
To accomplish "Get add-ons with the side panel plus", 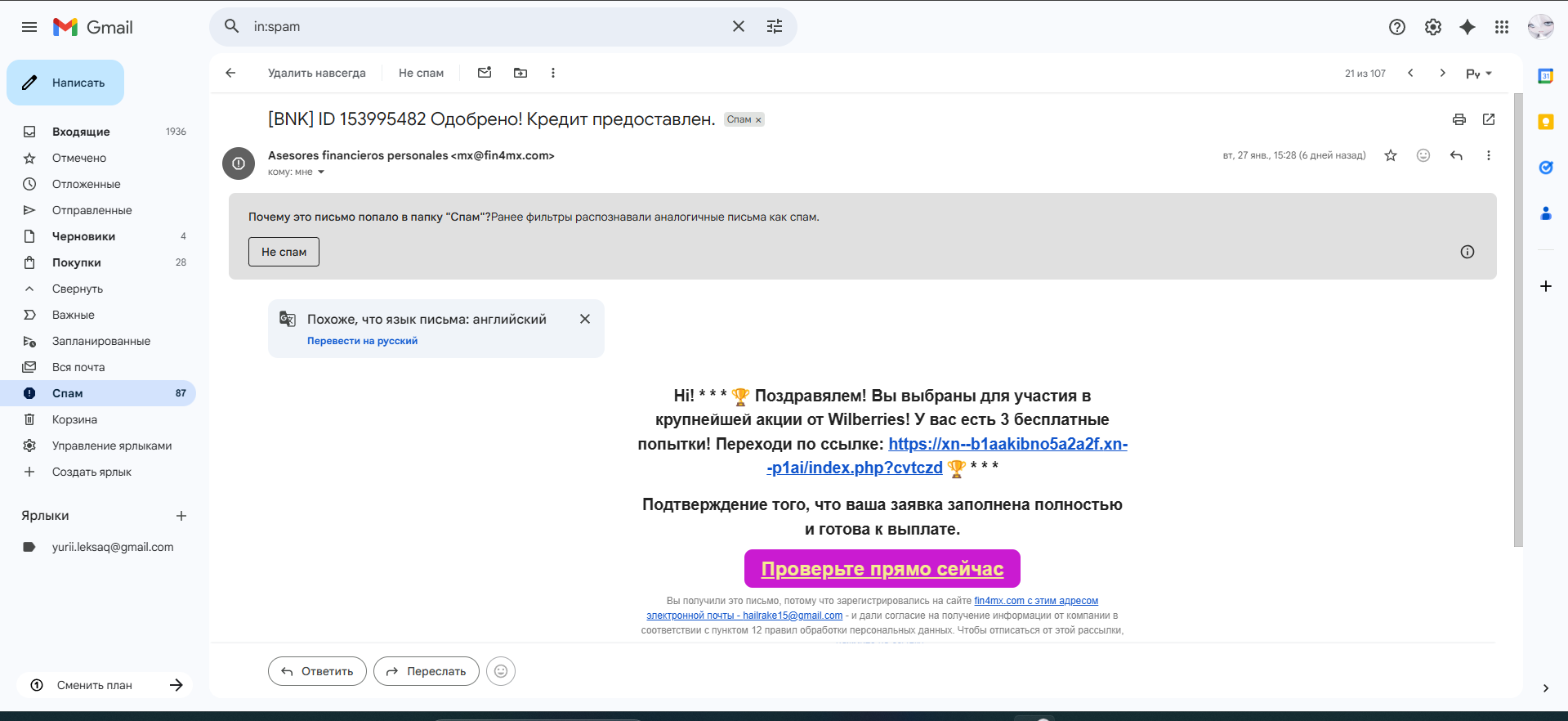I will (1546, 286).
